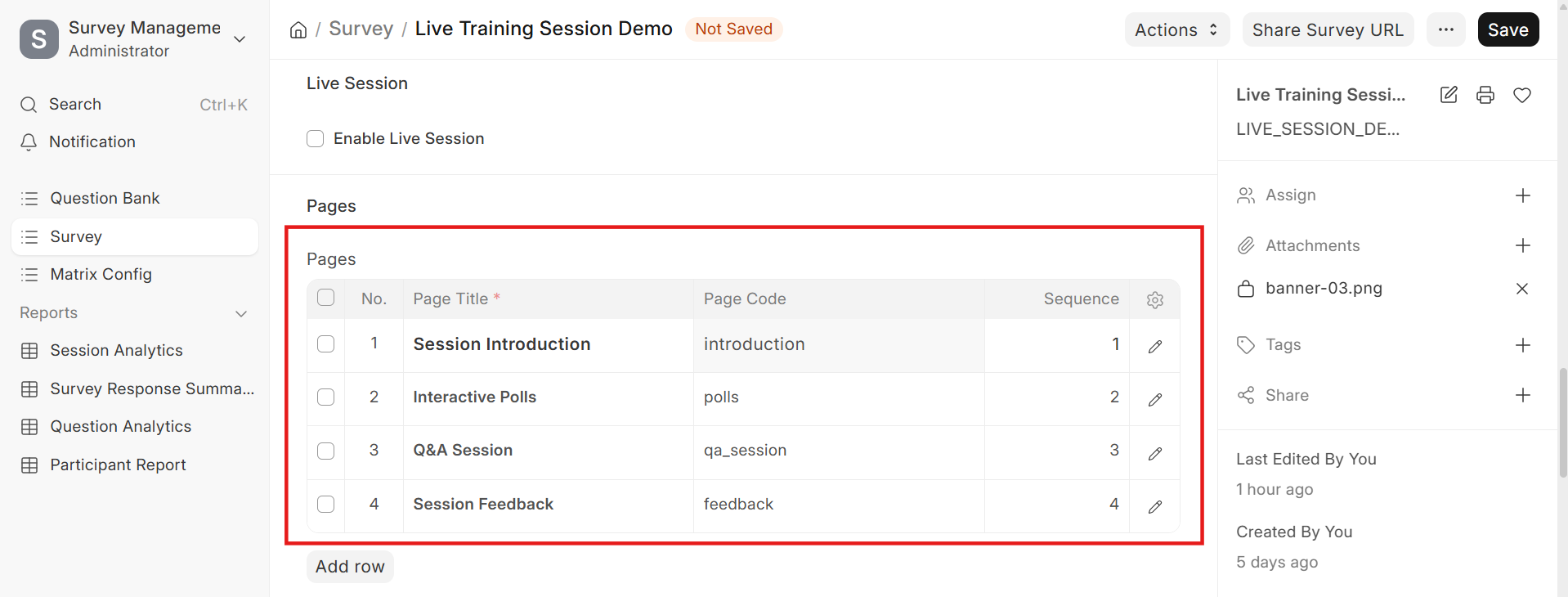Open the Actions dropdown
Viewport: 1568px width, 597px height.
(1176, 30)
